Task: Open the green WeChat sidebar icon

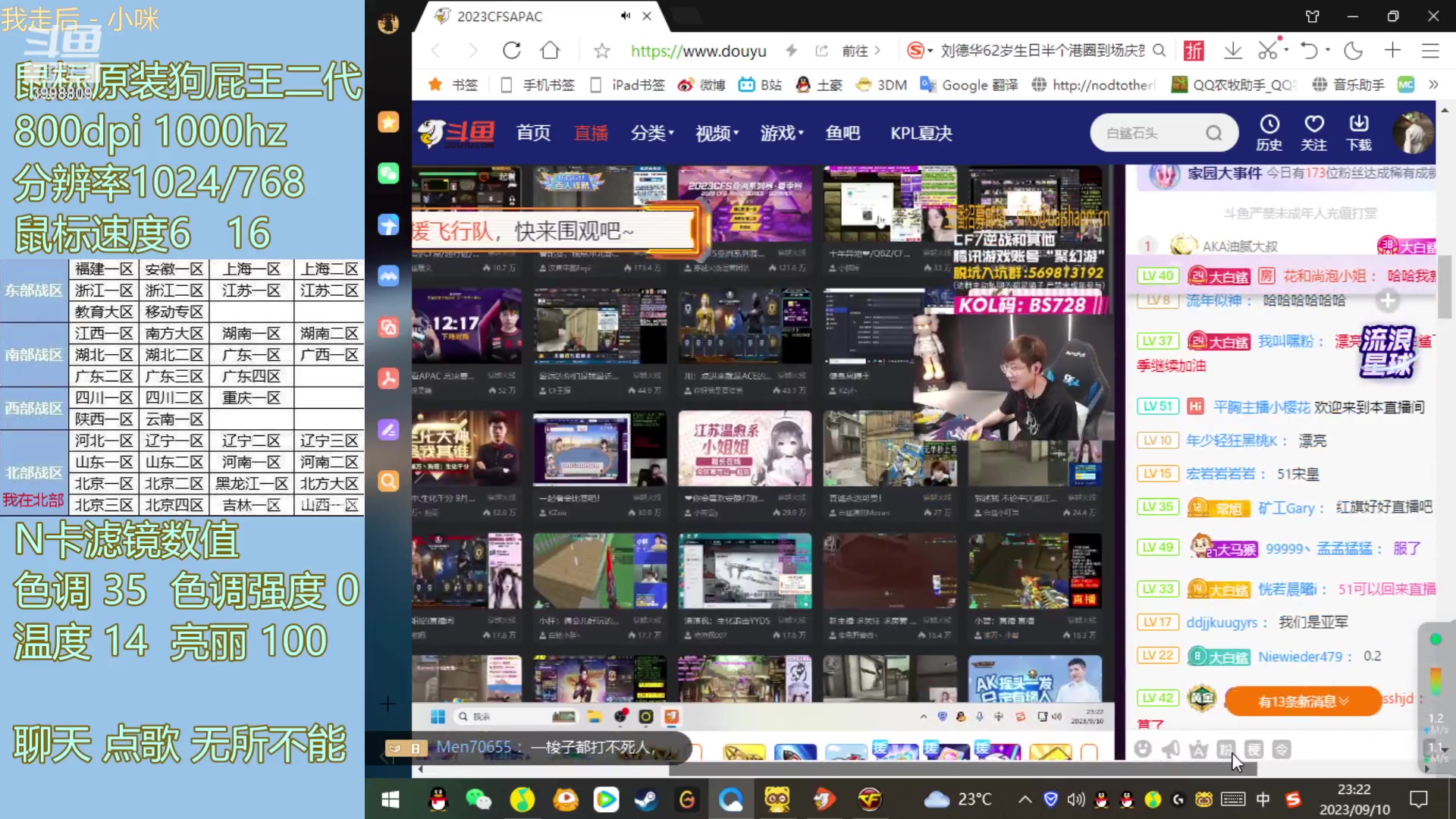Action: [388, 173]
